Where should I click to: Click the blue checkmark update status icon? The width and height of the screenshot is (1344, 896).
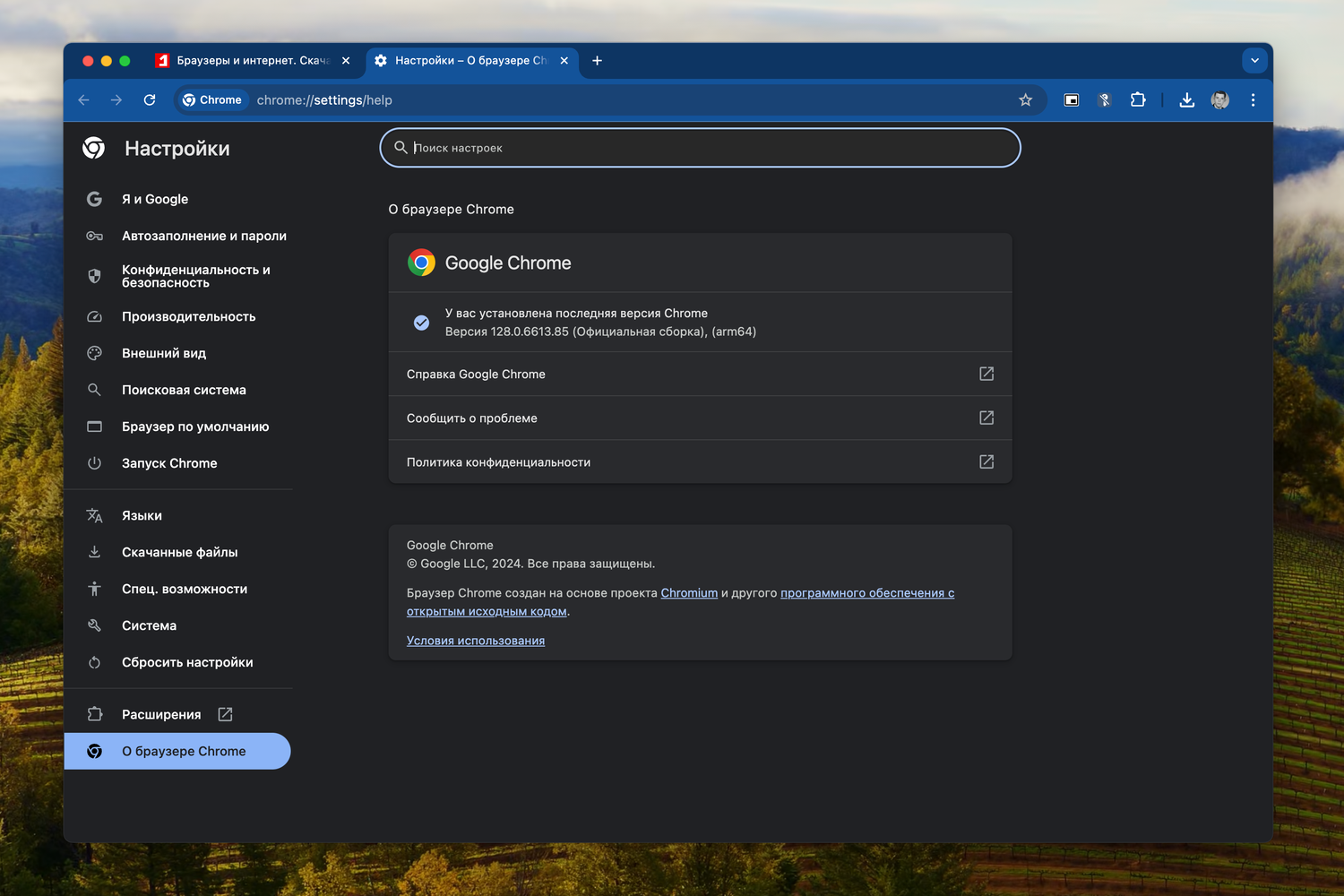pos(421,323)
